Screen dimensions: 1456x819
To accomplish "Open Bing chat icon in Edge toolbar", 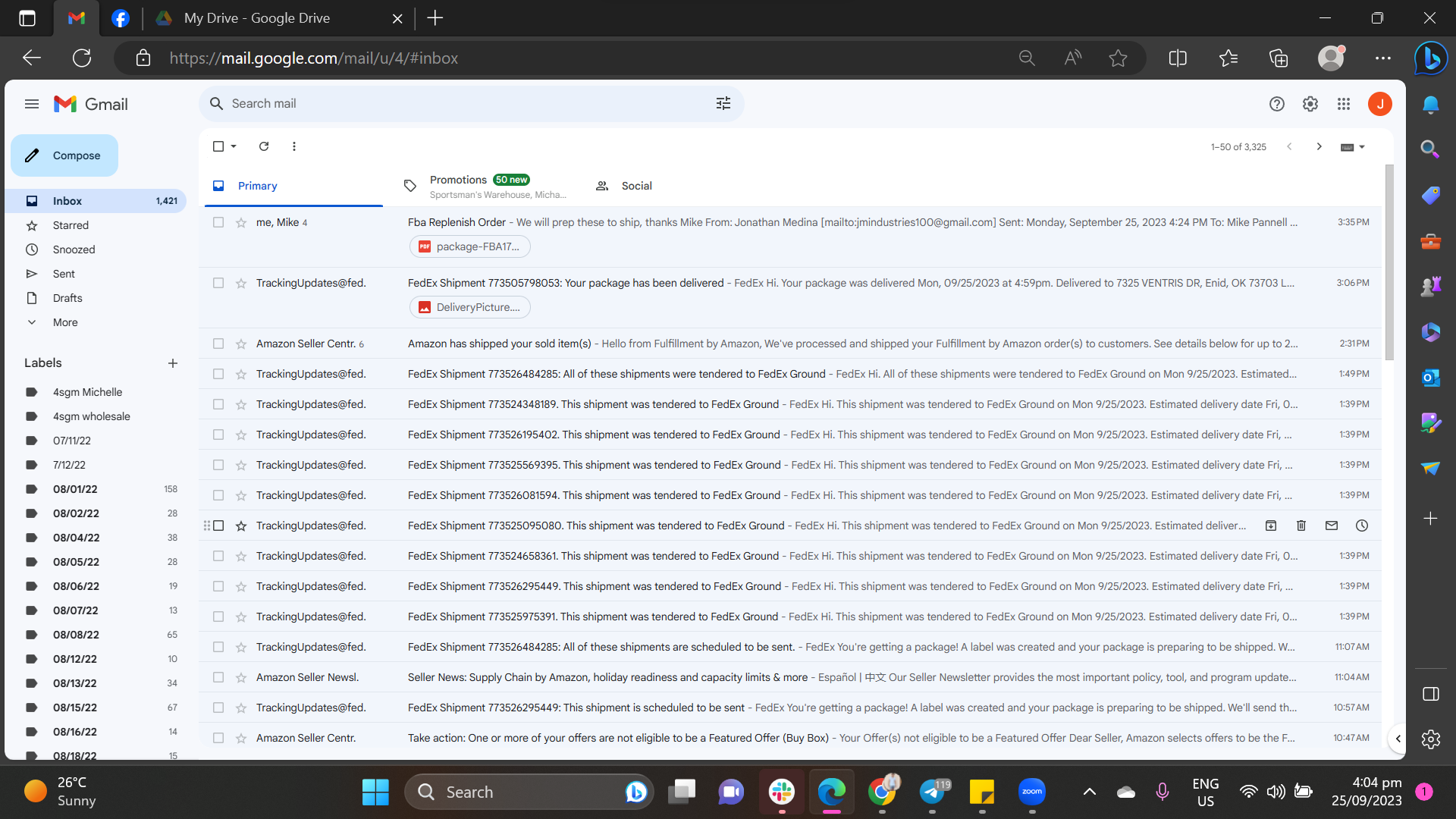I will pyautogui.click(x=1431, y=58).
